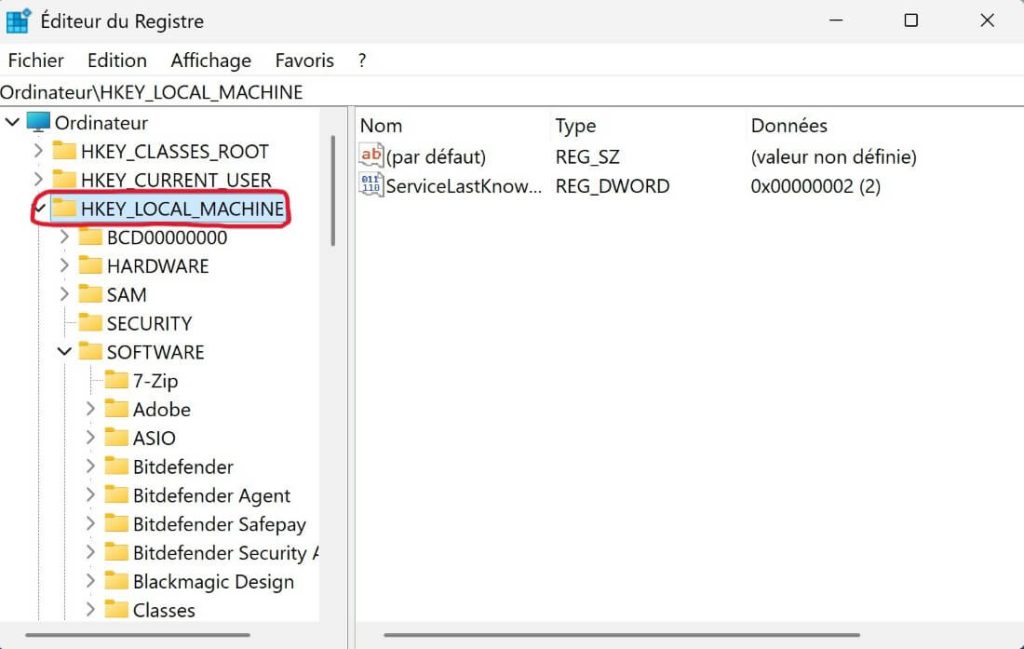Click the Ordinateur computer icon
Viewport: 1024px width, 649px height.
38,123
